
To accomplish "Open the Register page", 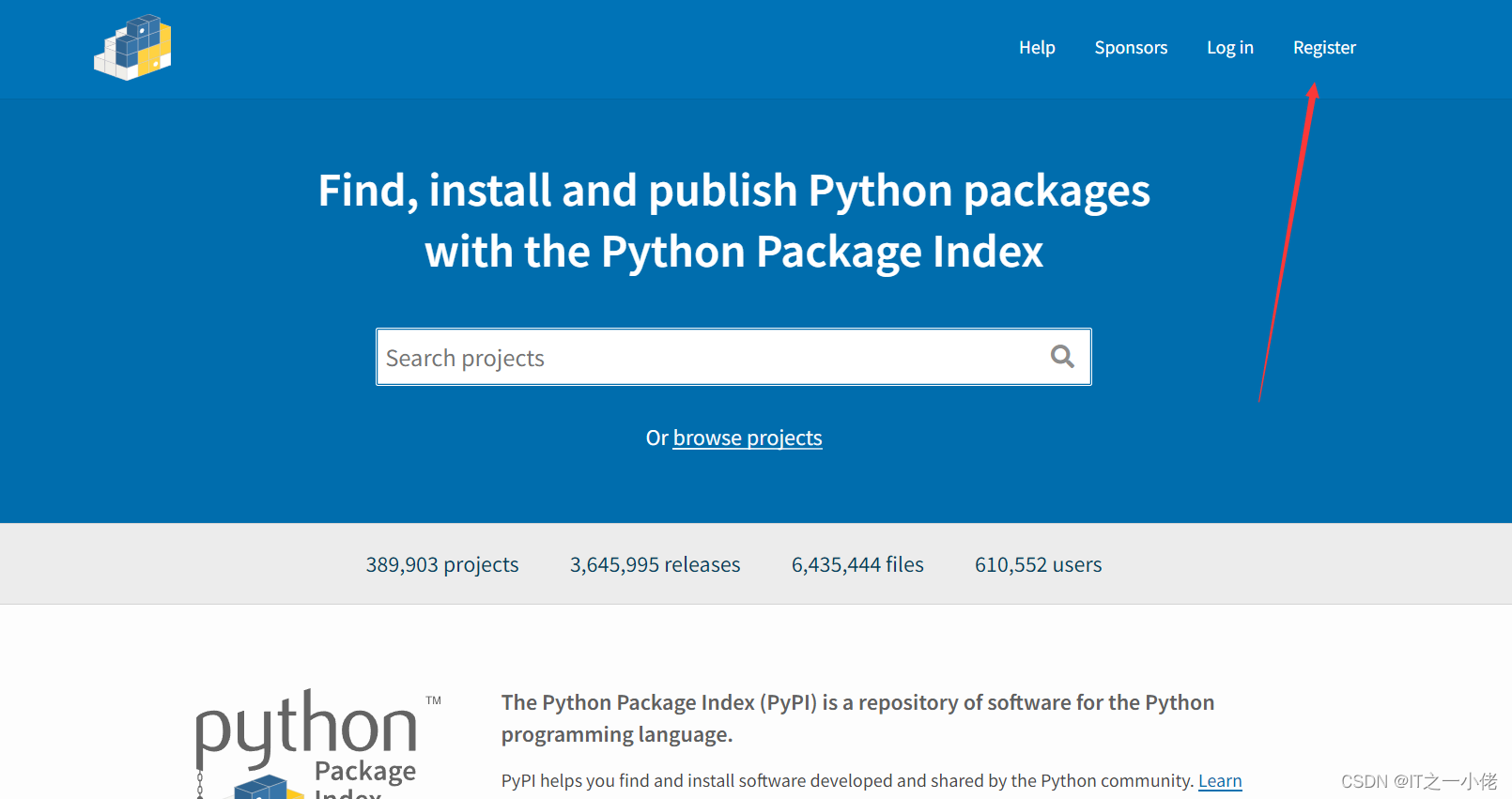I will [x=1324, y=48].
